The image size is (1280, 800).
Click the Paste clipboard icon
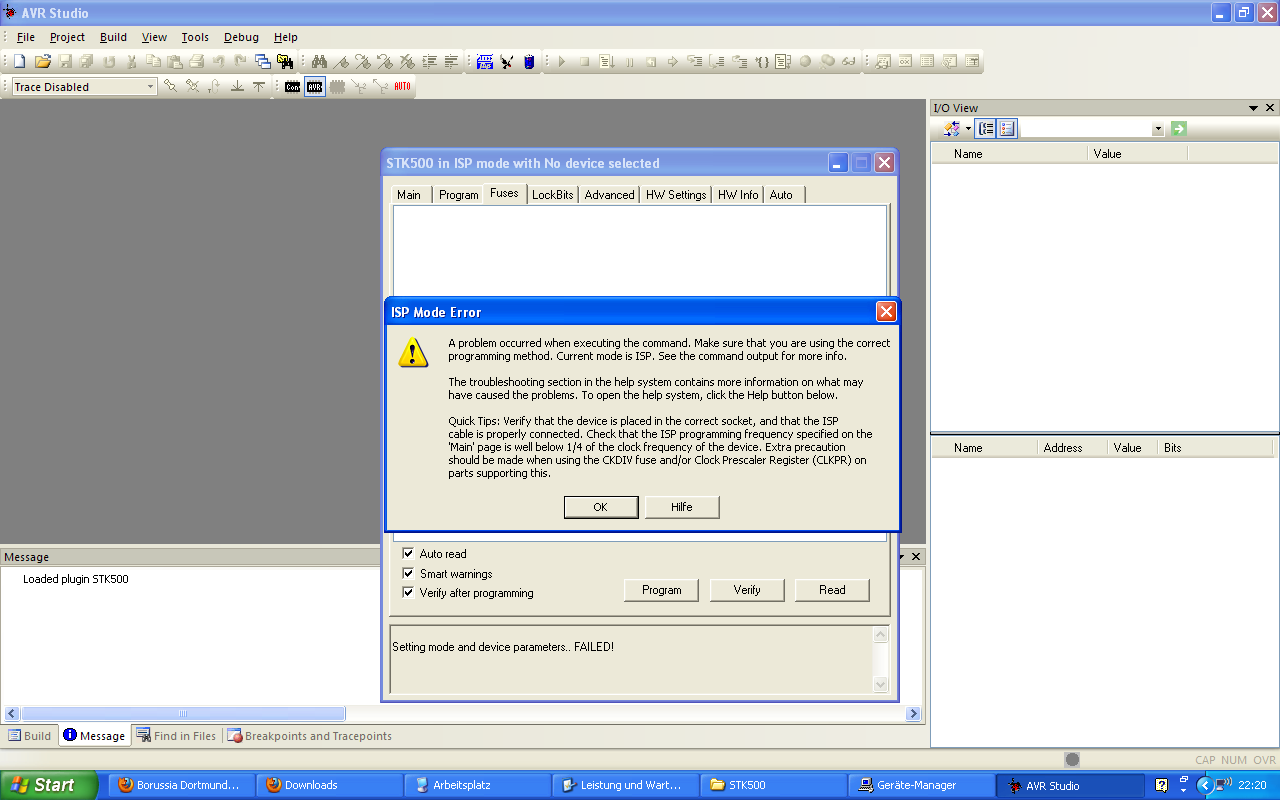(174, 62)
